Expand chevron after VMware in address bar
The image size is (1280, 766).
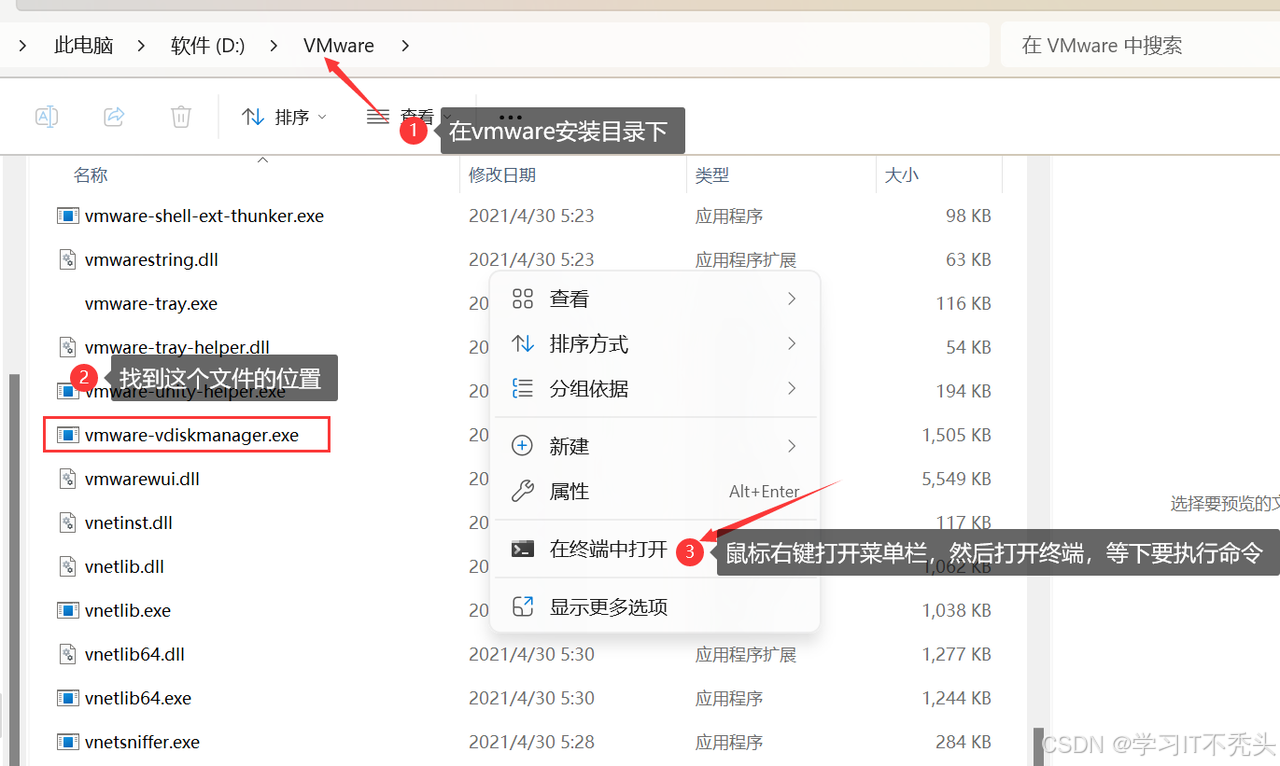click(x=405, y=45)
